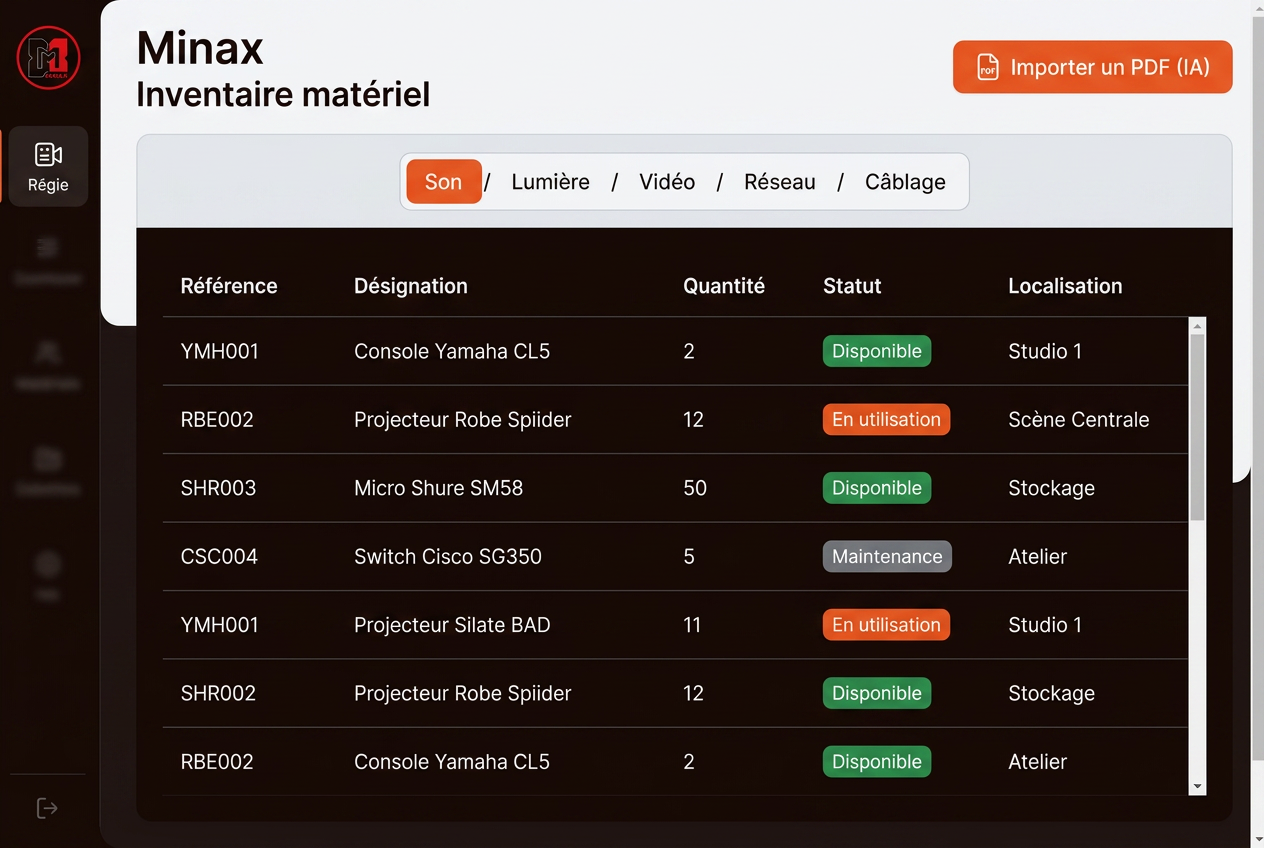This screenshot has height=848, width=1264.
Task: Select reference CSC004
Action: (219, 557)
